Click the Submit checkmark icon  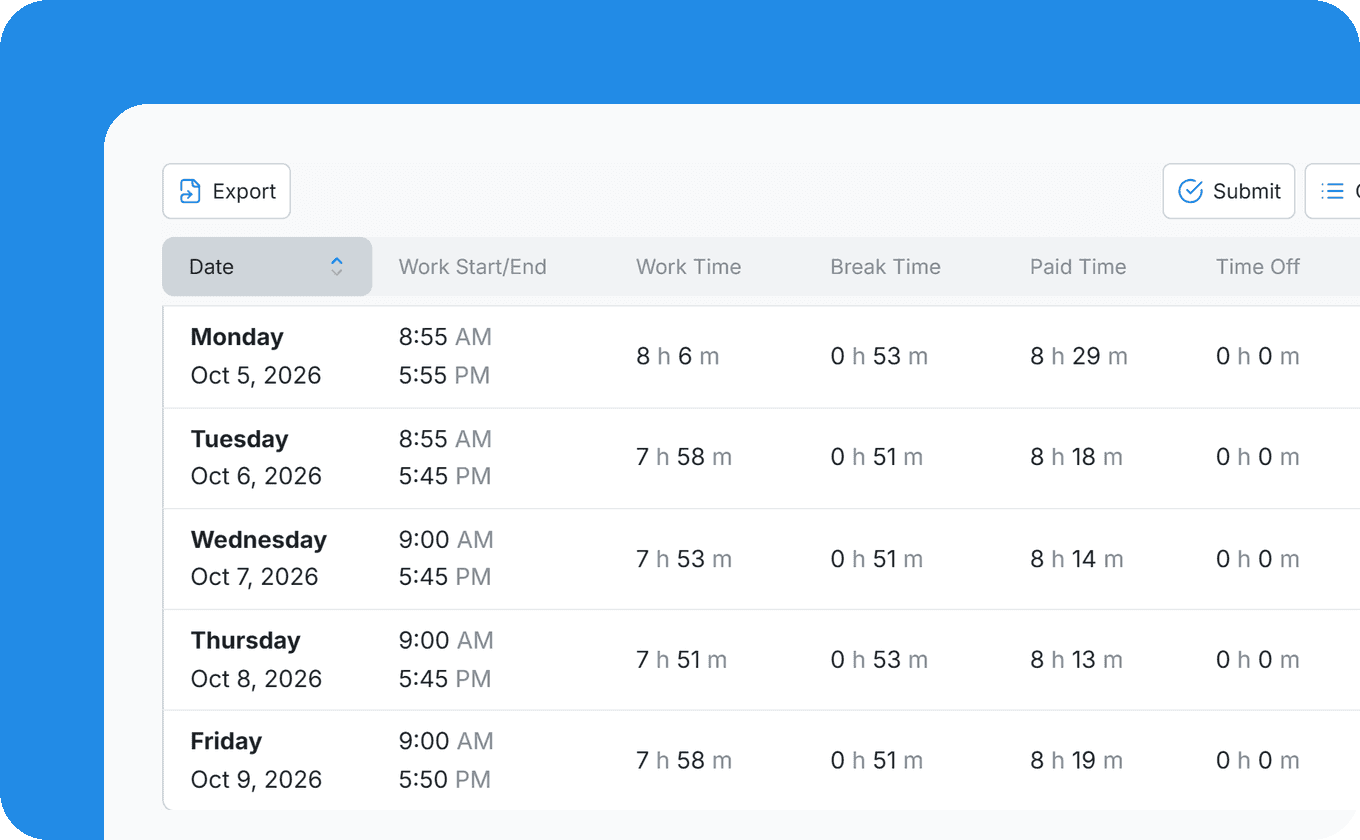tap(1190, 191)
